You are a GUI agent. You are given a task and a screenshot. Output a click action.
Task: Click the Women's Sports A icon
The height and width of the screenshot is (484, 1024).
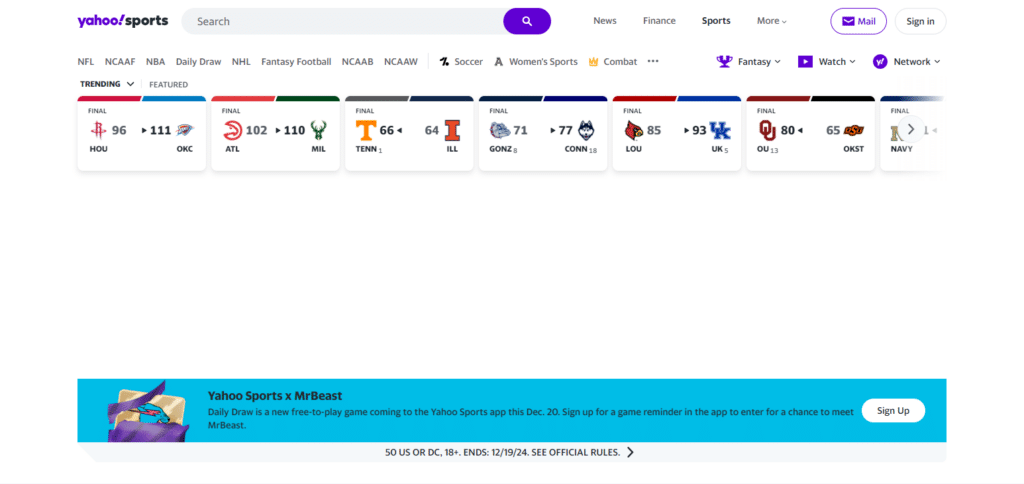click(x=499, y=61)
